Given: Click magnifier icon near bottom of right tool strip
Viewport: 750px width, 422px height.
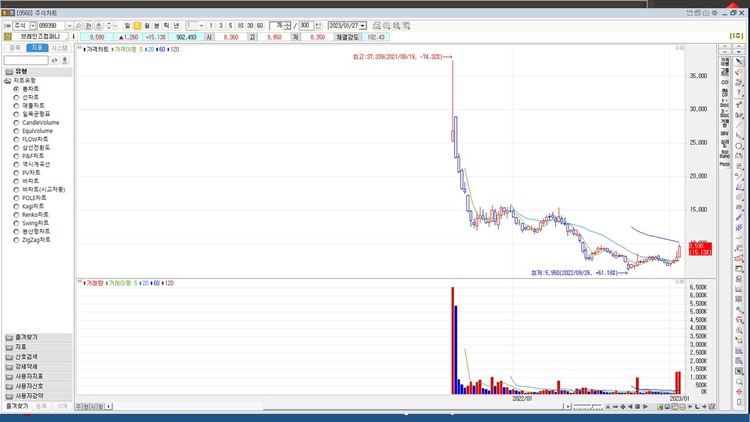Looking at the screenshot, I should pos(739,381).
